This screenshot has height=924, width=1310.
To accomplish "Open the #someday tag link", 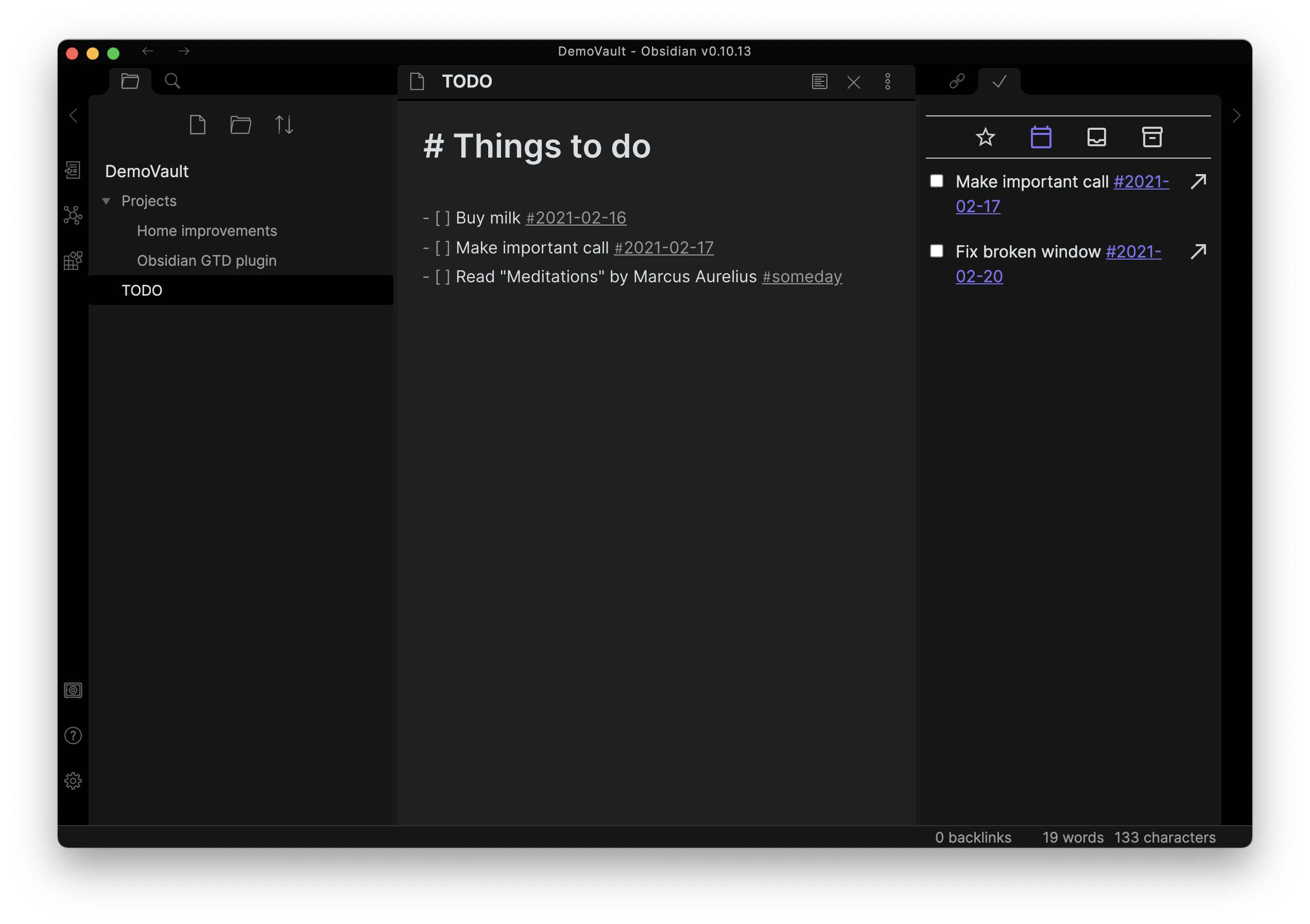I will pos(802,277).
